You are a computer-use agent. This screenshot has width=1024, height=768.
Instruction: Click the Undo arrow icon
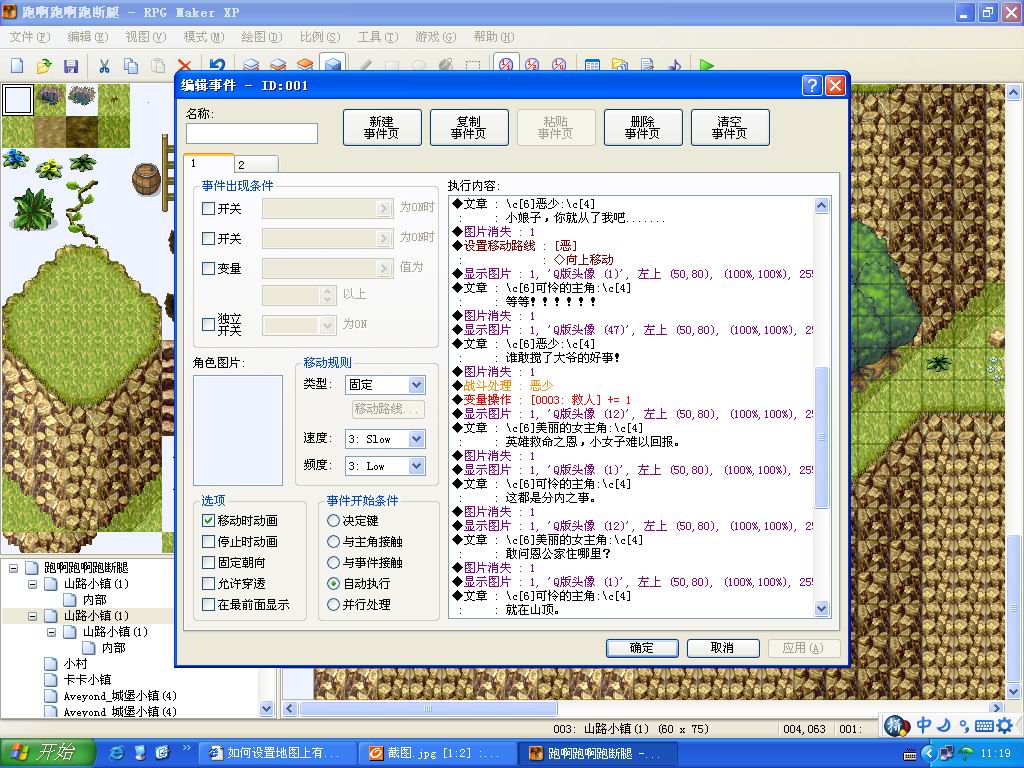point(217,65)
